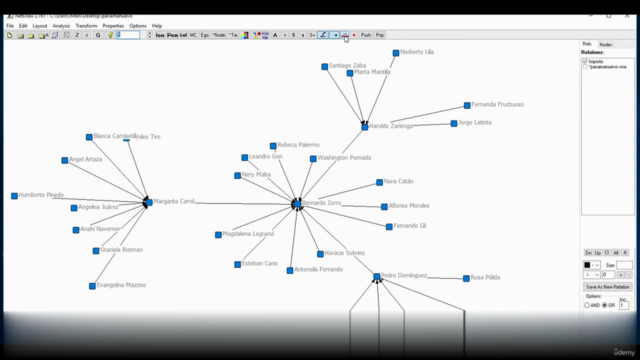Screen dimensions: 640x360
Task: Click the Iso isolates toolbar button
Action: tap(160, 35)
